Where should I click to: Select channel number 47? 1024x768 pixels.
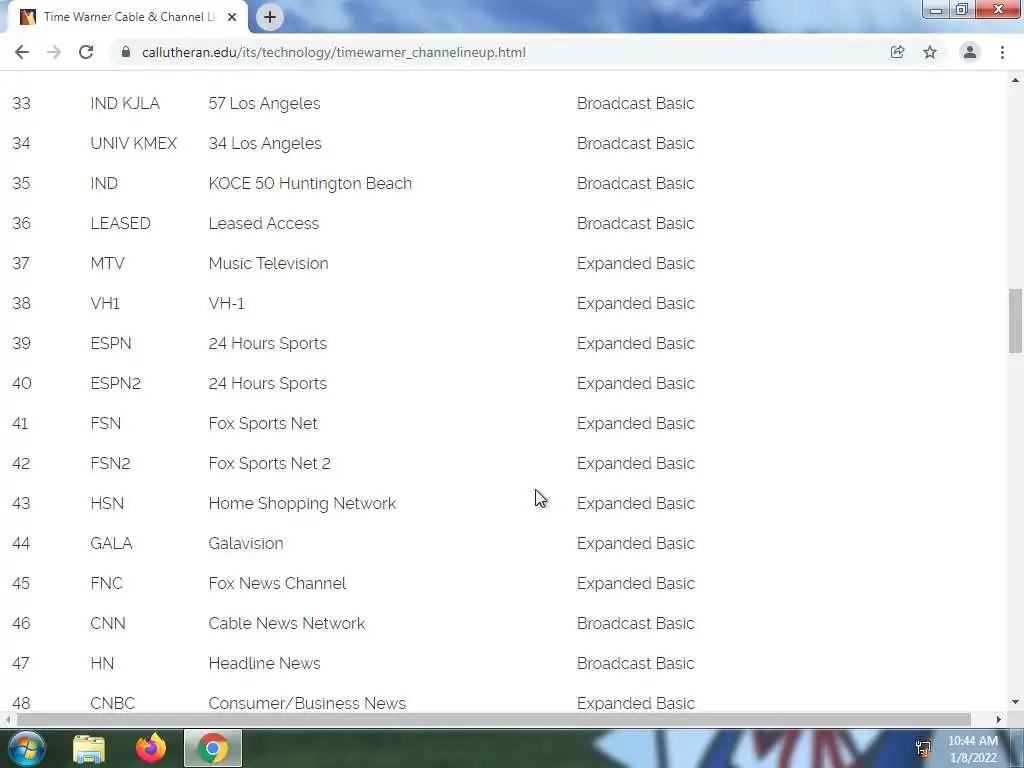21,664
